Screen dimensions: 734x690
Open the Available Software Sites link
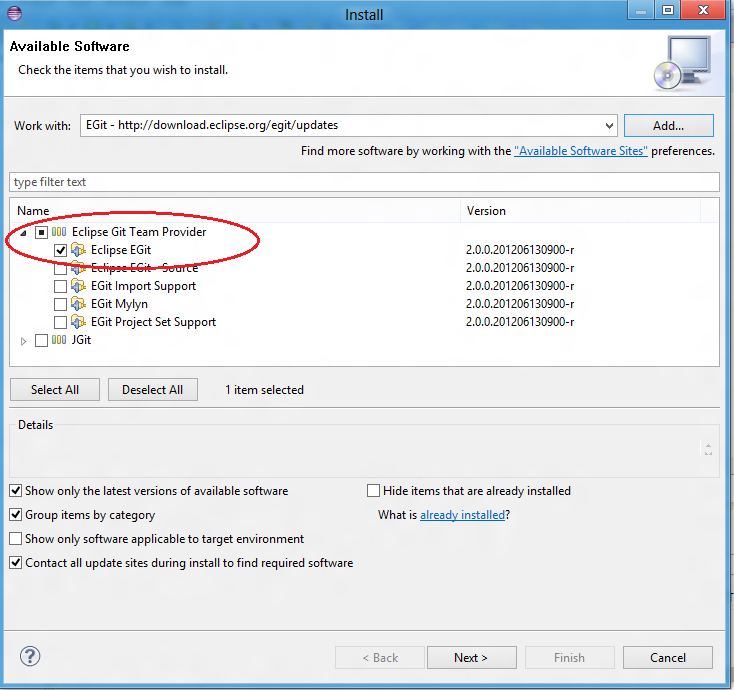click(x=581, y=151)
